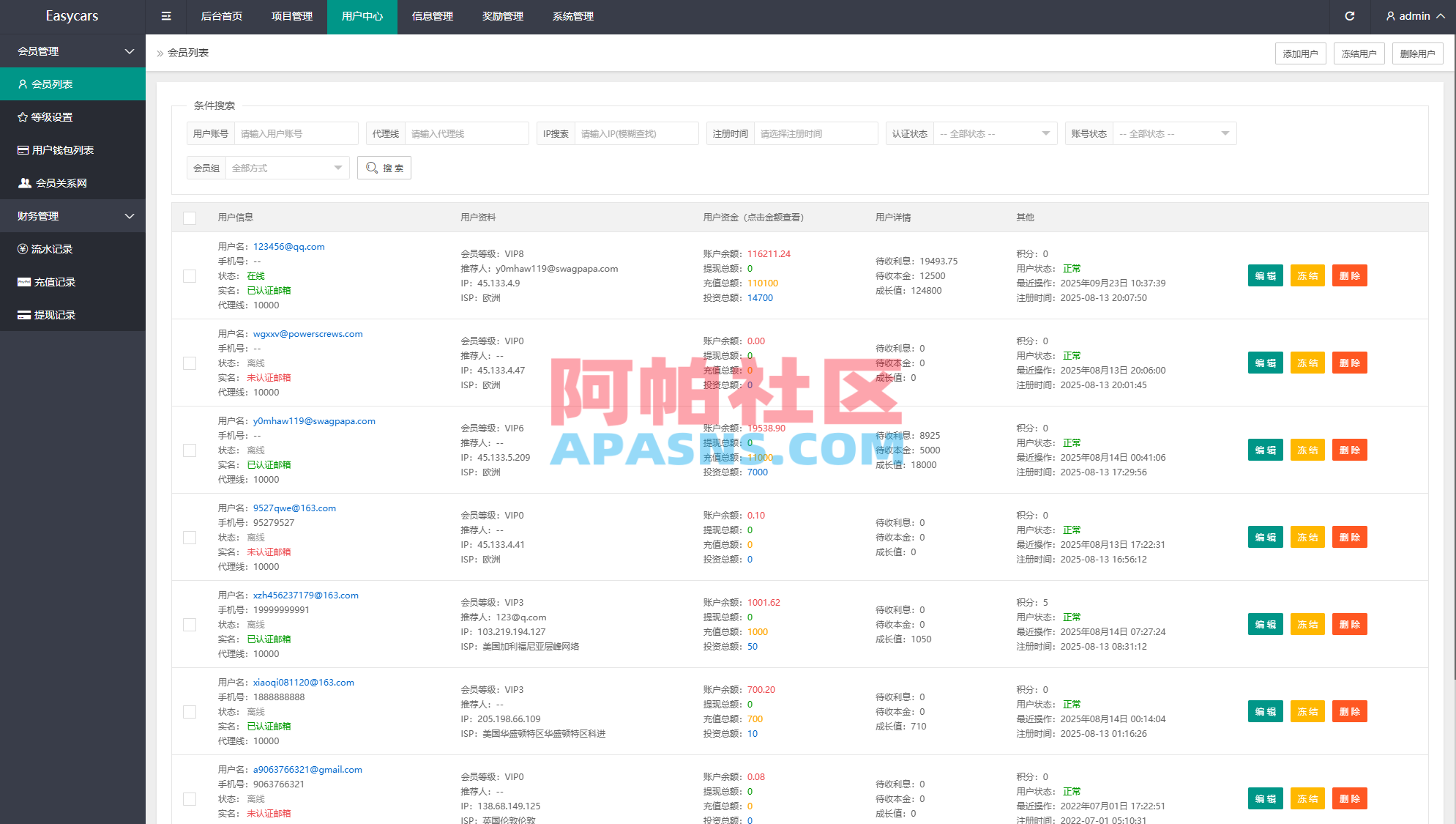Image resolution: width=1456 pixels, height=824 pixels.
Task: Switch to the 系统管理 menu
Action: (x=572, y=15)
